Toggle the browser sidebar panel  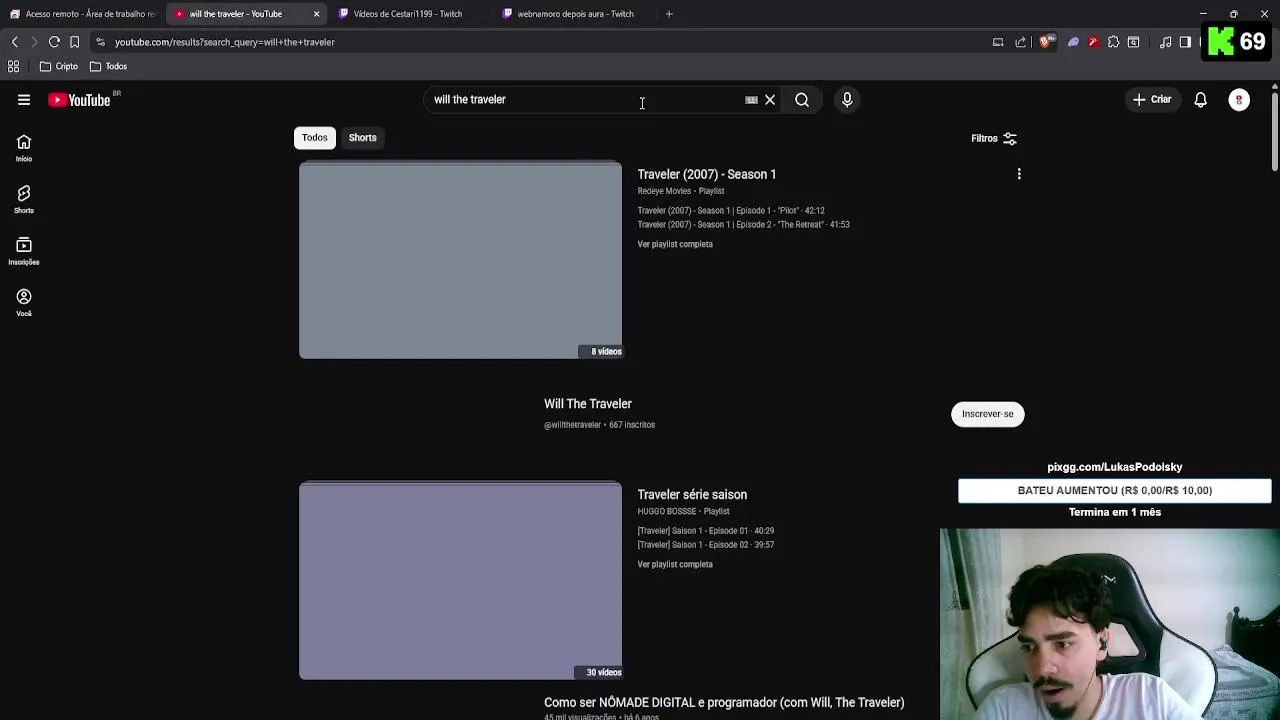click(1185, 42)
